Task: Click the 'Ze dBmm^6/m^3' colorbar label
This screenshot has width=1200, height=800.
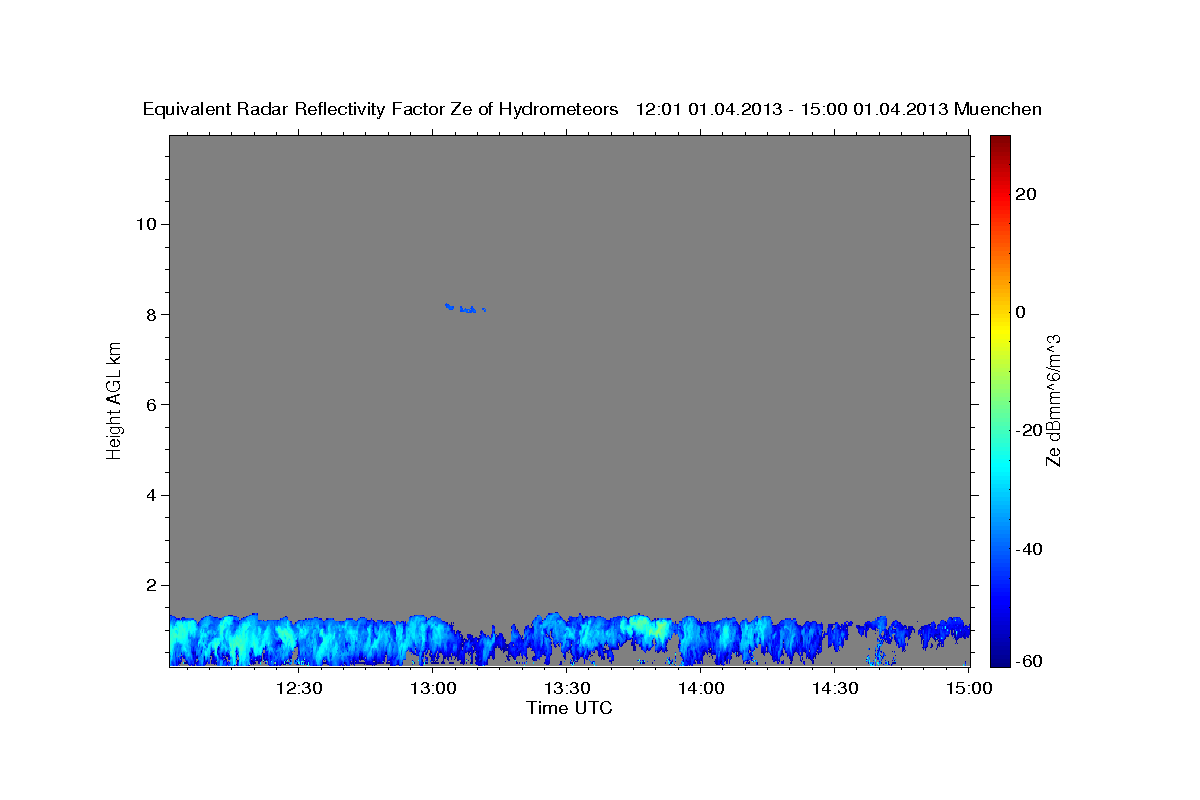Action: coord(1052,400)
